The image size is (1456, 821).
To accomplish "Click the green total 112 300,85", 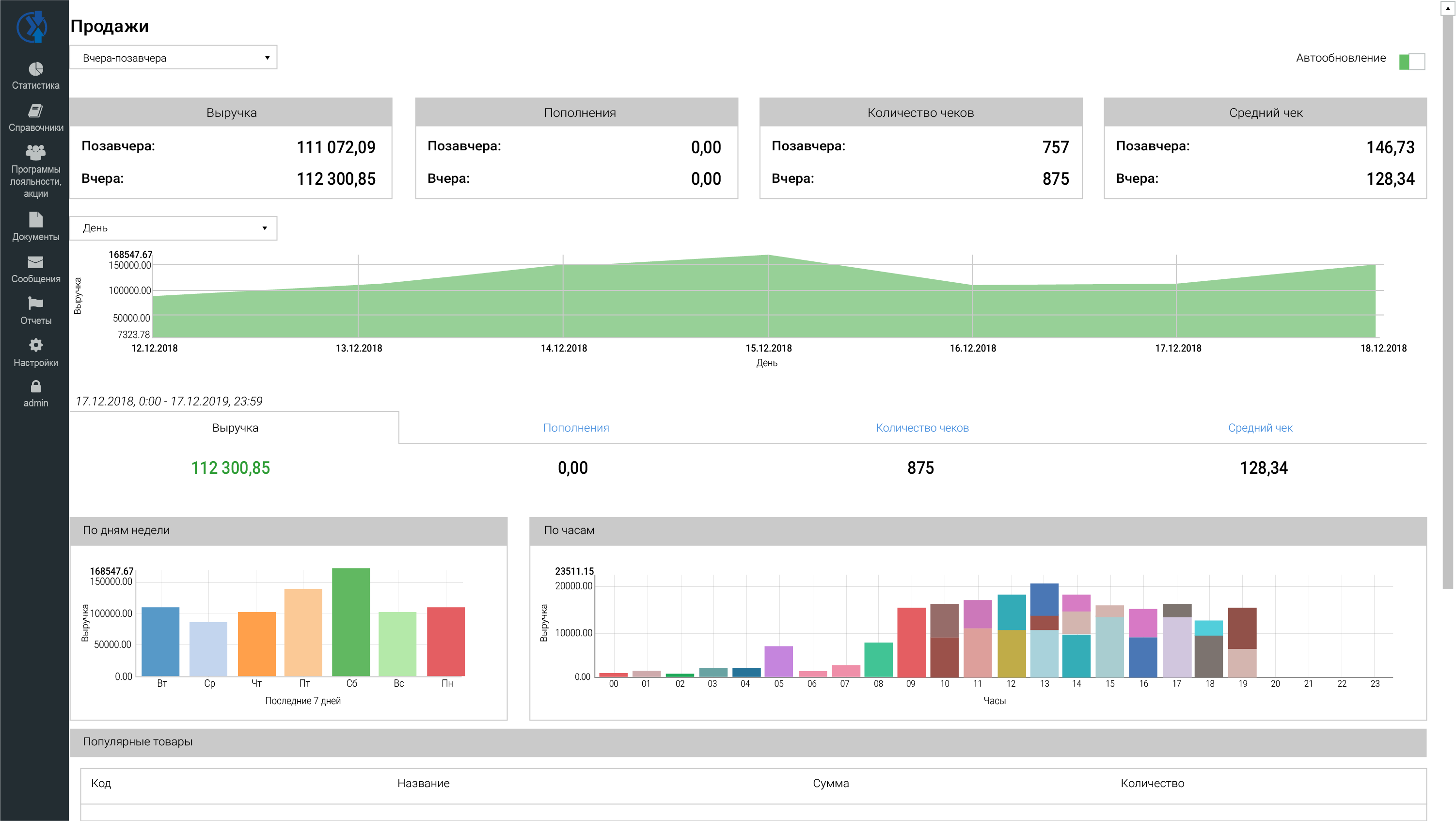I will point(231,468).
